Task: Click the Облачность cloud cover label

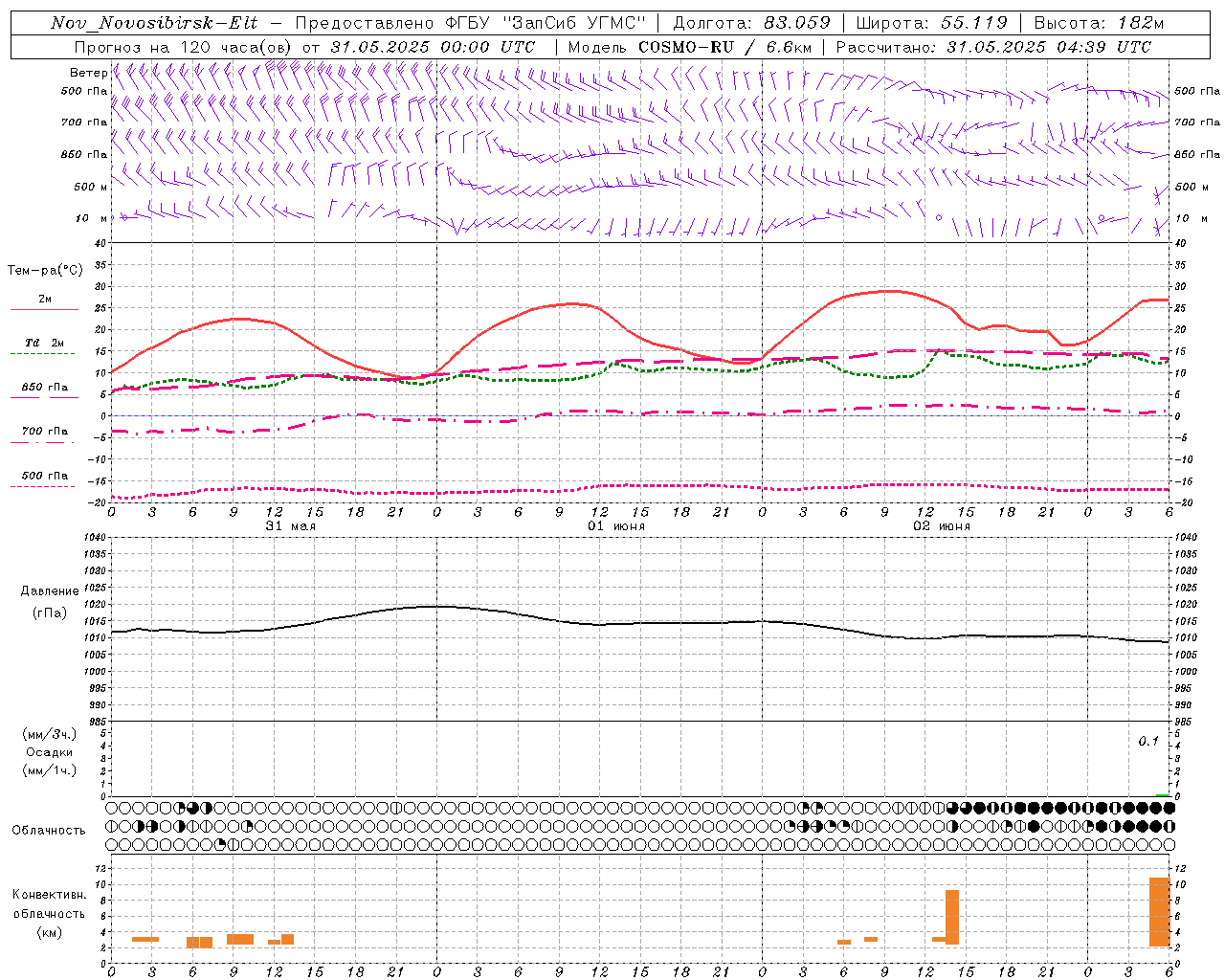Action: [x=49, y=830]
